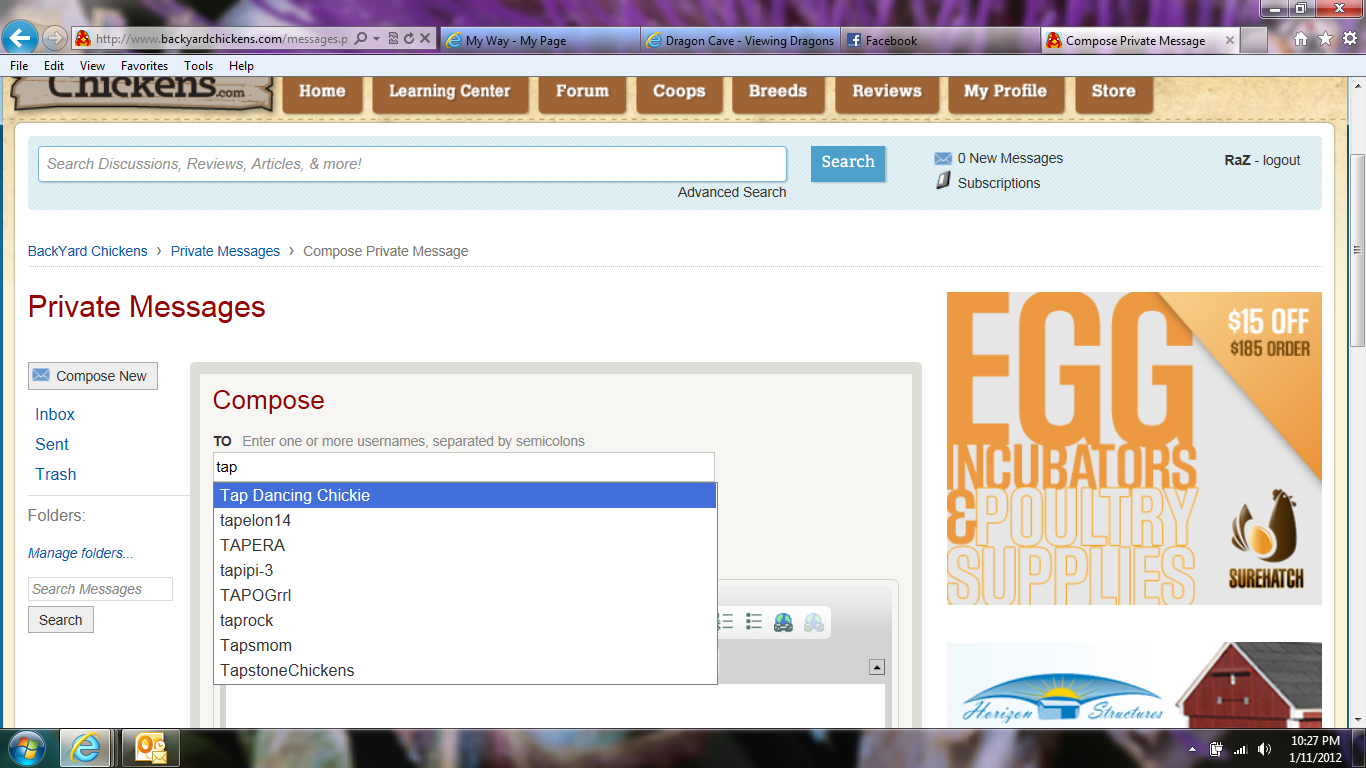
Task: Click the insert link globe icon
Action: pyautogui.click(x=783, y=622)
